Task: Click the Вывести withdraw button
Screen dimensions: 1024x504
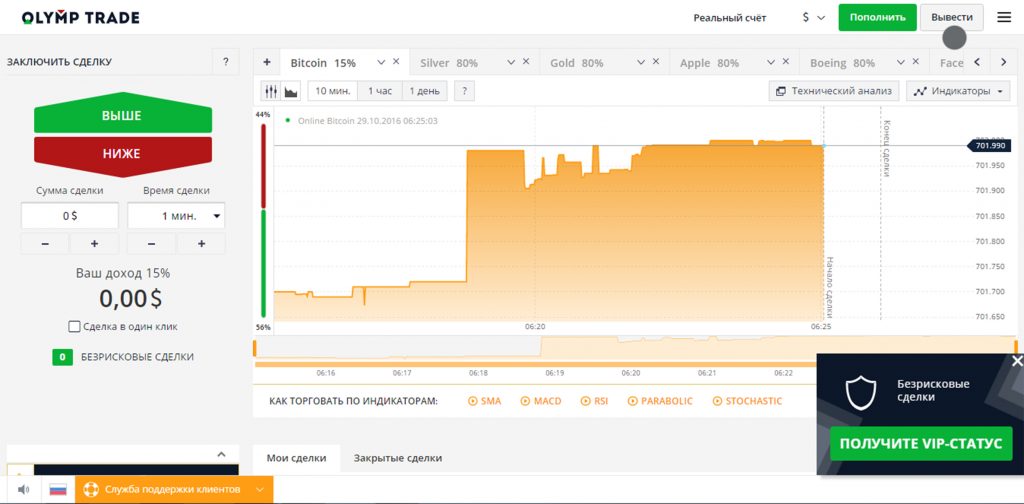Action: click(x=951, y=18)
